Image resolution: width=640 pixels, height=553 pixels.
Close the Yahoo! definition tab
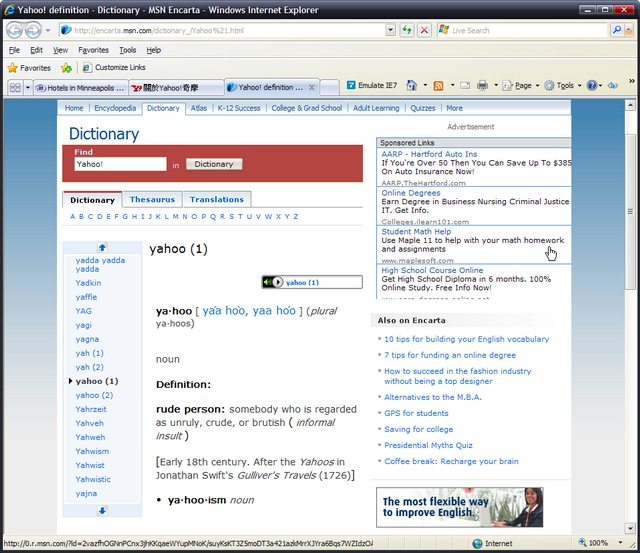311,87
